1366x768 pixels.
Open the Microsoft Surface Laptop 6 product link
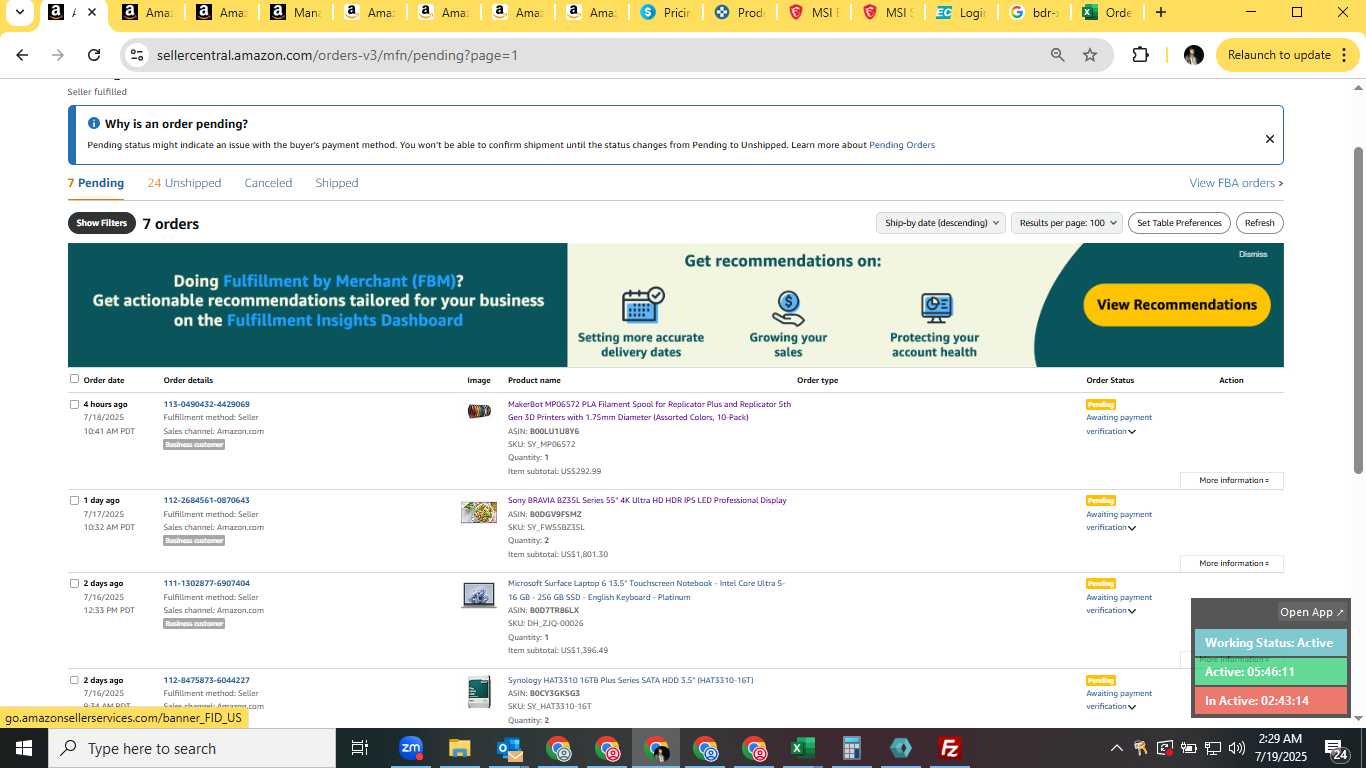[646, 590]
